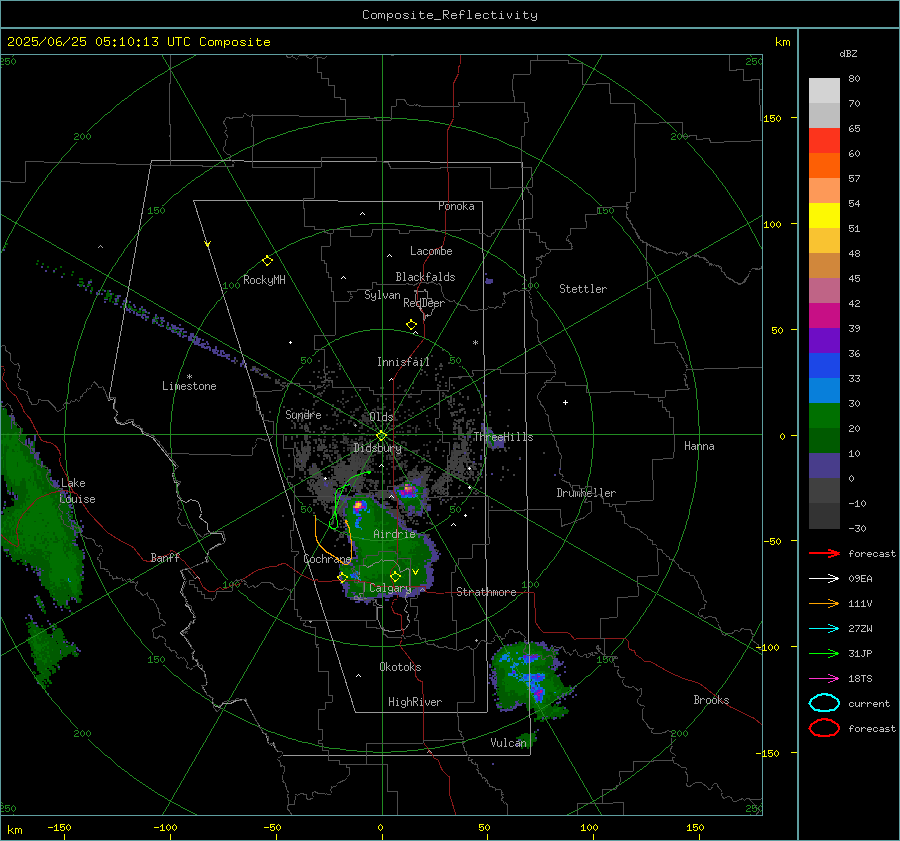Screen dimensions: 900x841
Task: Click the Ponoka label
Action: tap(456, 206)
